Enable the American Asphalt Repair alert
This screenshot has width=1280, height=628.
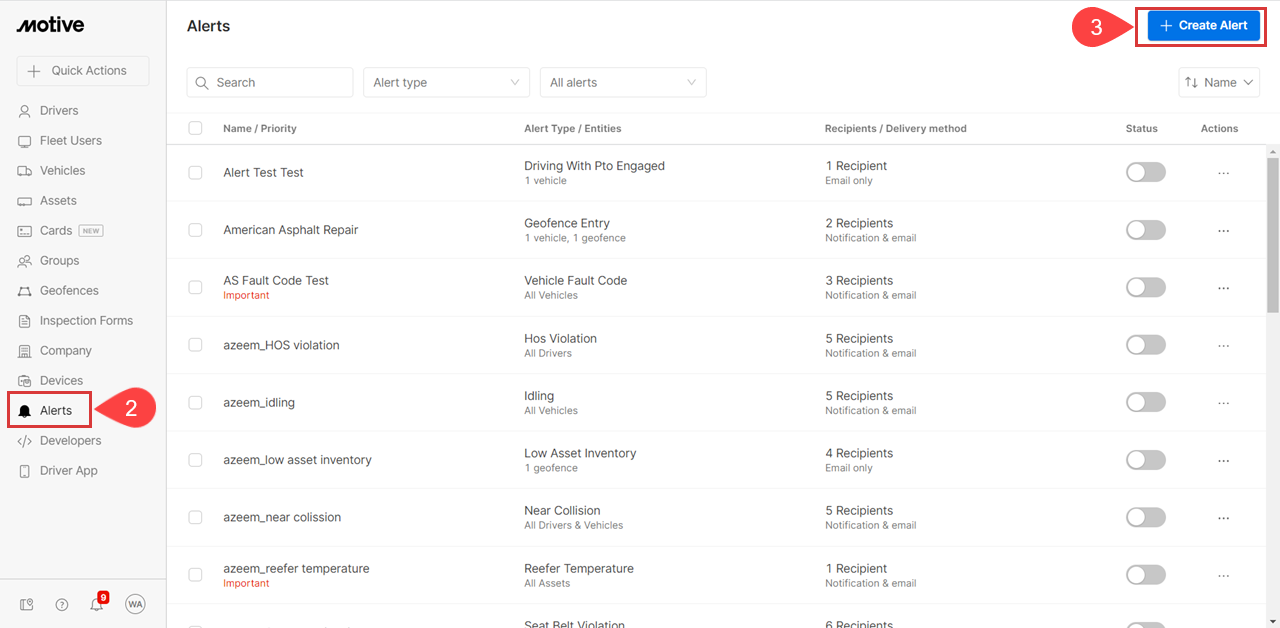pyautogui.click(x=1146, y=230)
